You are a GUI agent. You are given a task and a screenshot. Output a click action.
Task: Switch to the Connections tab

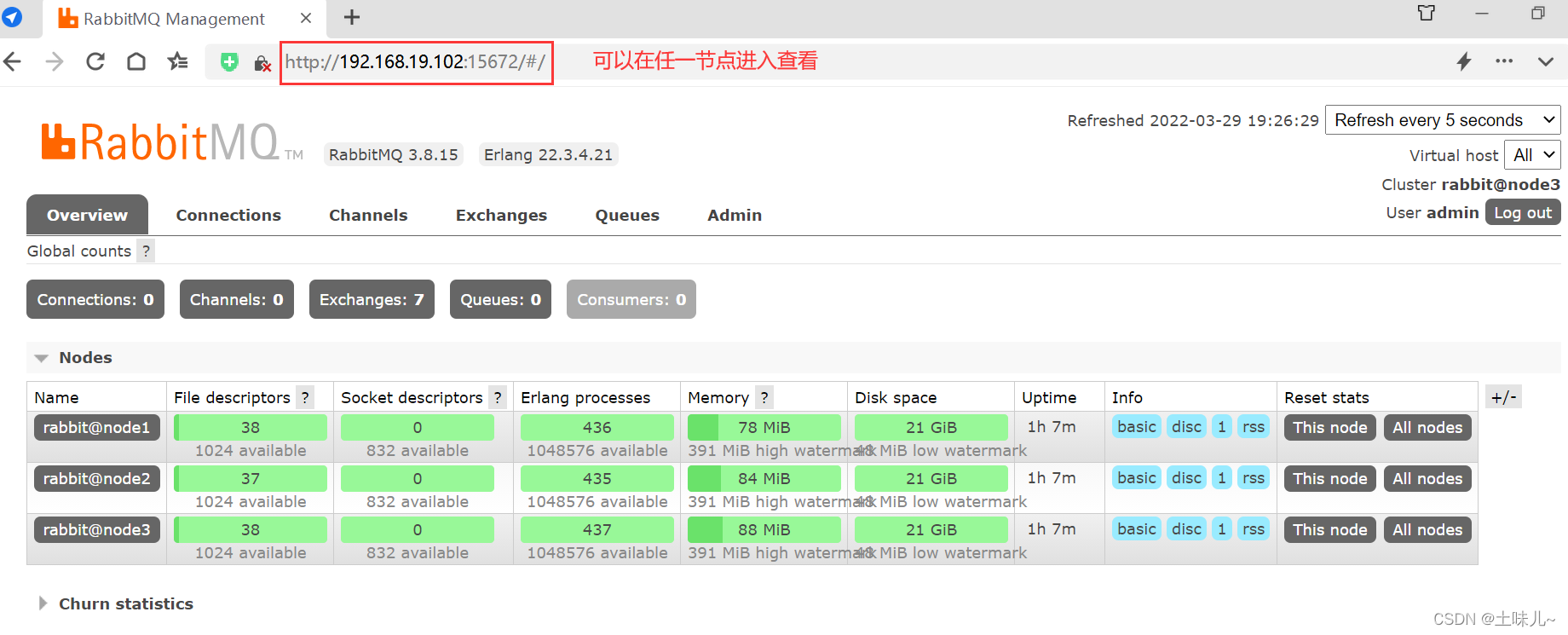228,215
